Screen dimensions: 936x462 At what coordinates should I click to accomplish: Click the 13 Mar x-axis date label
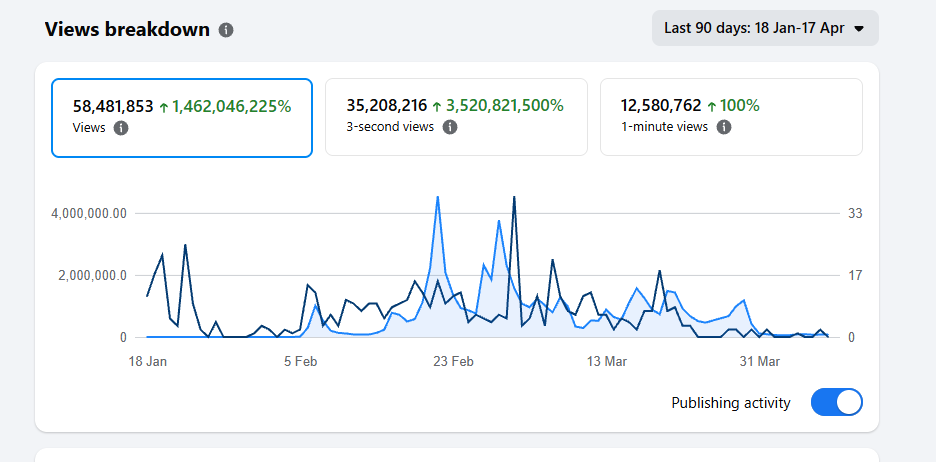(x=607, y=361)
